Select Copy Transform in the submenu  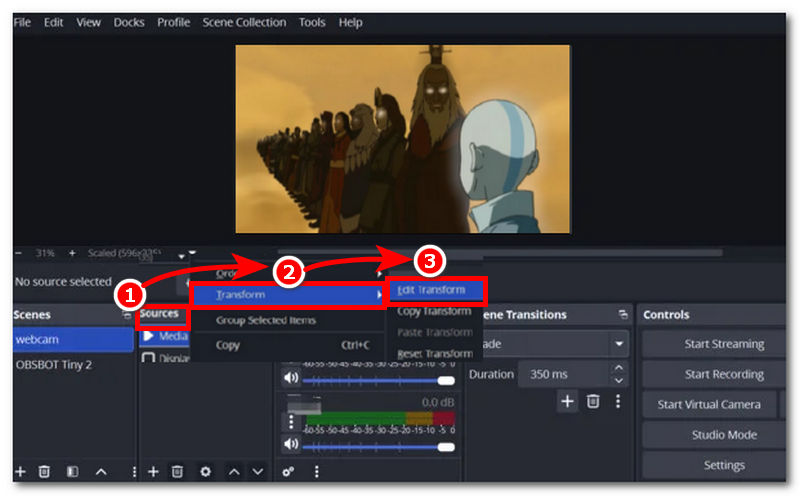pos(435,311)
